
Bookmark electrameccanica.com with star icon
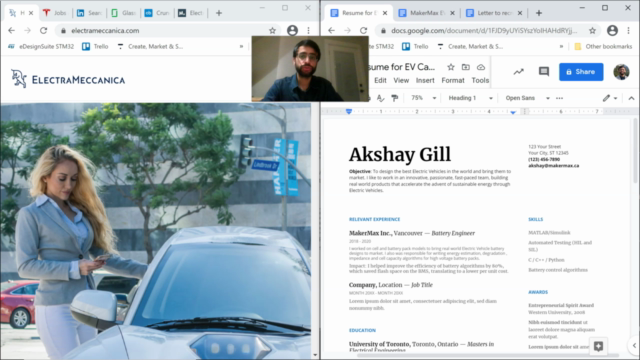(272, 31)
